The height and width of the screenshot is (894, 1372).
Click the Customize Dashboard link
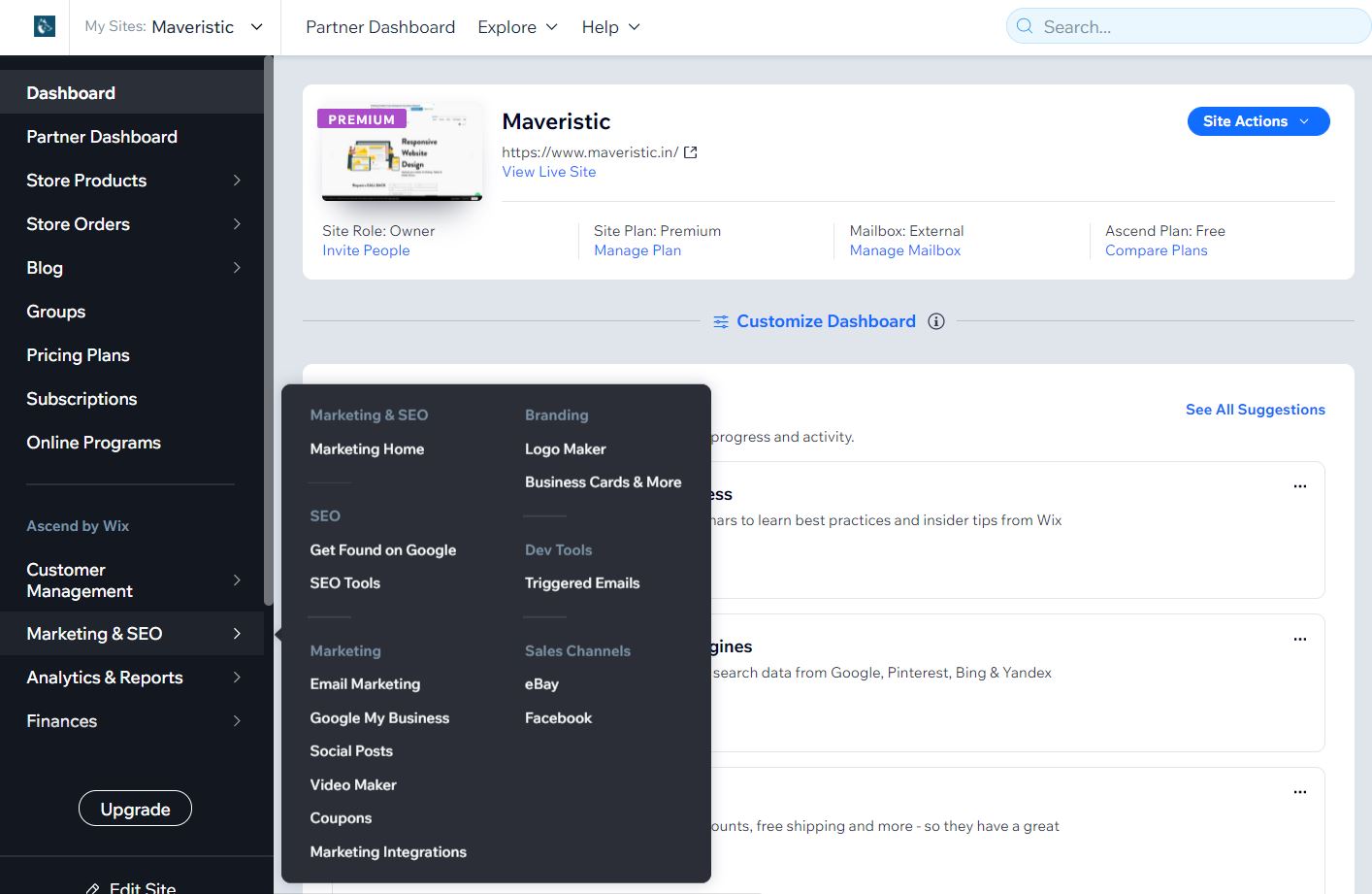pyautogui.click(x=826, y=321)
